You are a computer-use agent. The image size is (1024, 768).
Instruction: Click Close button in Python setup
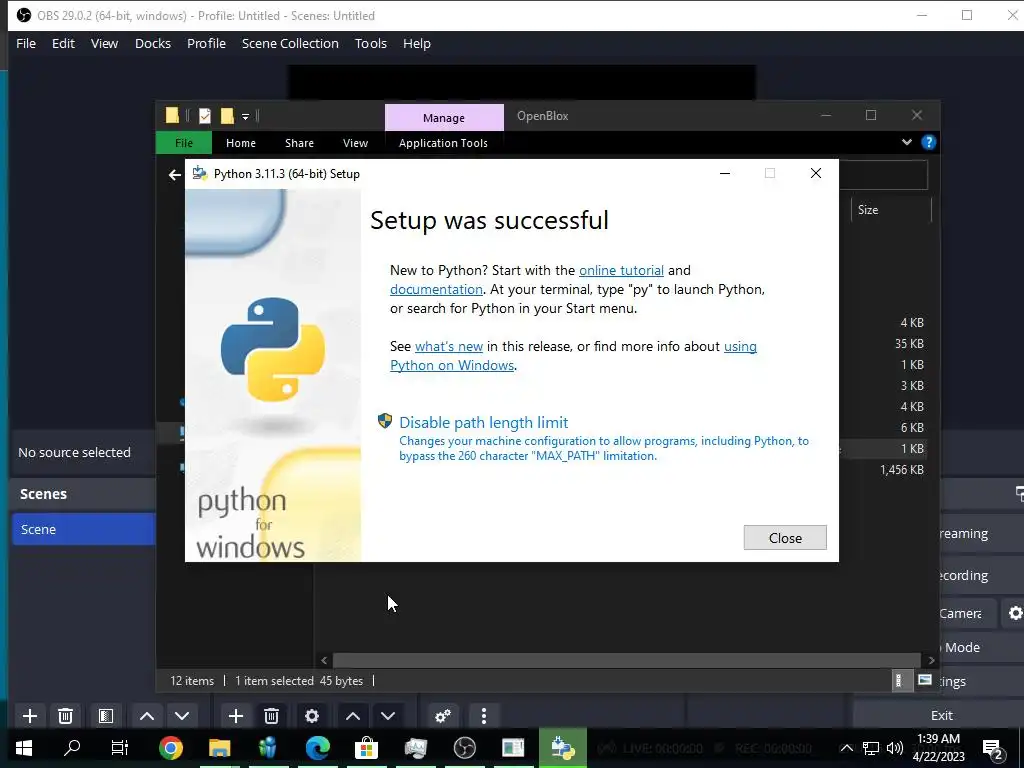coord(785,537)
